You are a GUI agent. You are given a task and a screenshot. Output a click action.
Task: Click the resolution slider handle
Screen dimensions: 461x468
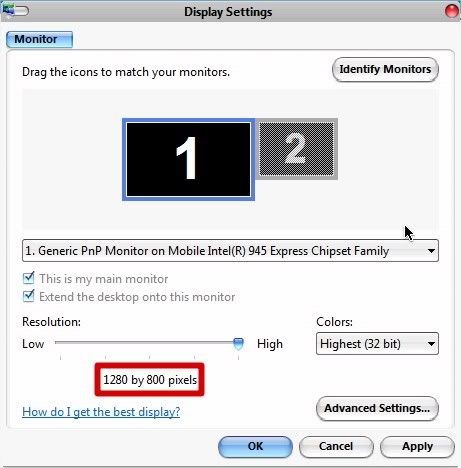(238, 343)
